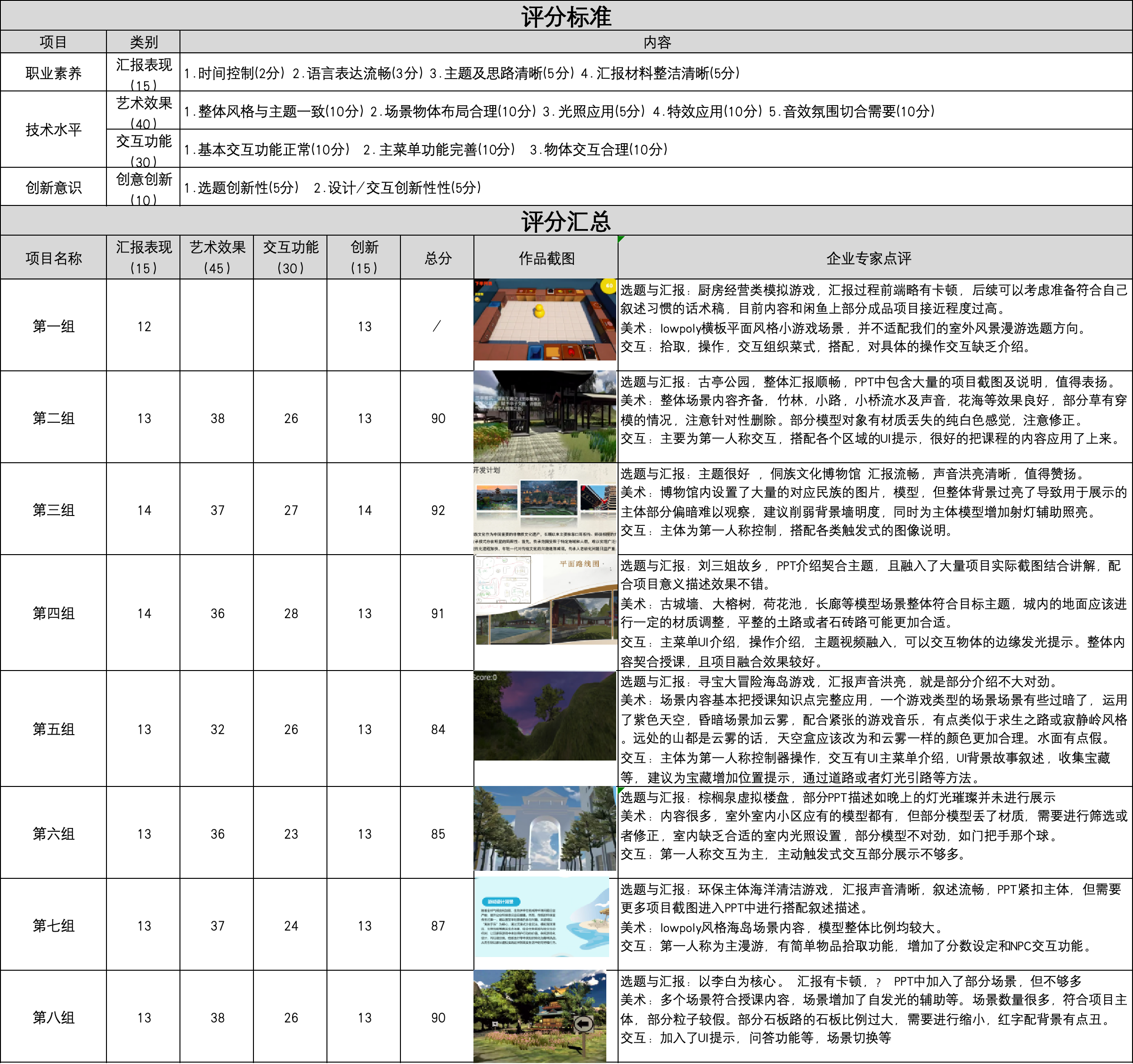The height and width of the screenshot is (1064, 1133).
Task: Click 第二组 expert comment about 古亭公园
Action: point(875,417)
